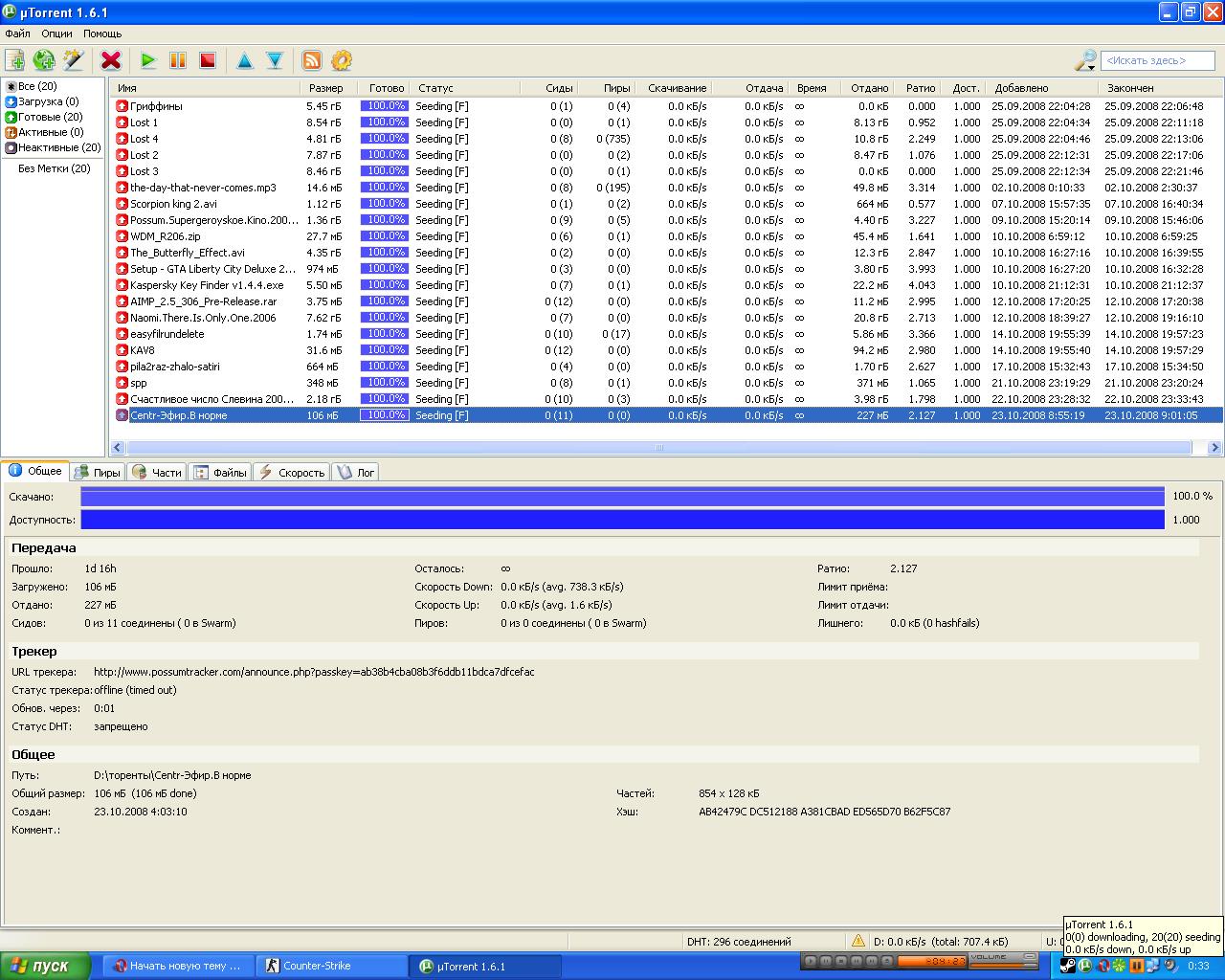1225x980 pixels.
Task: Click the status icon next to WDM_R206.zip
Action: (x=122, y=236)
